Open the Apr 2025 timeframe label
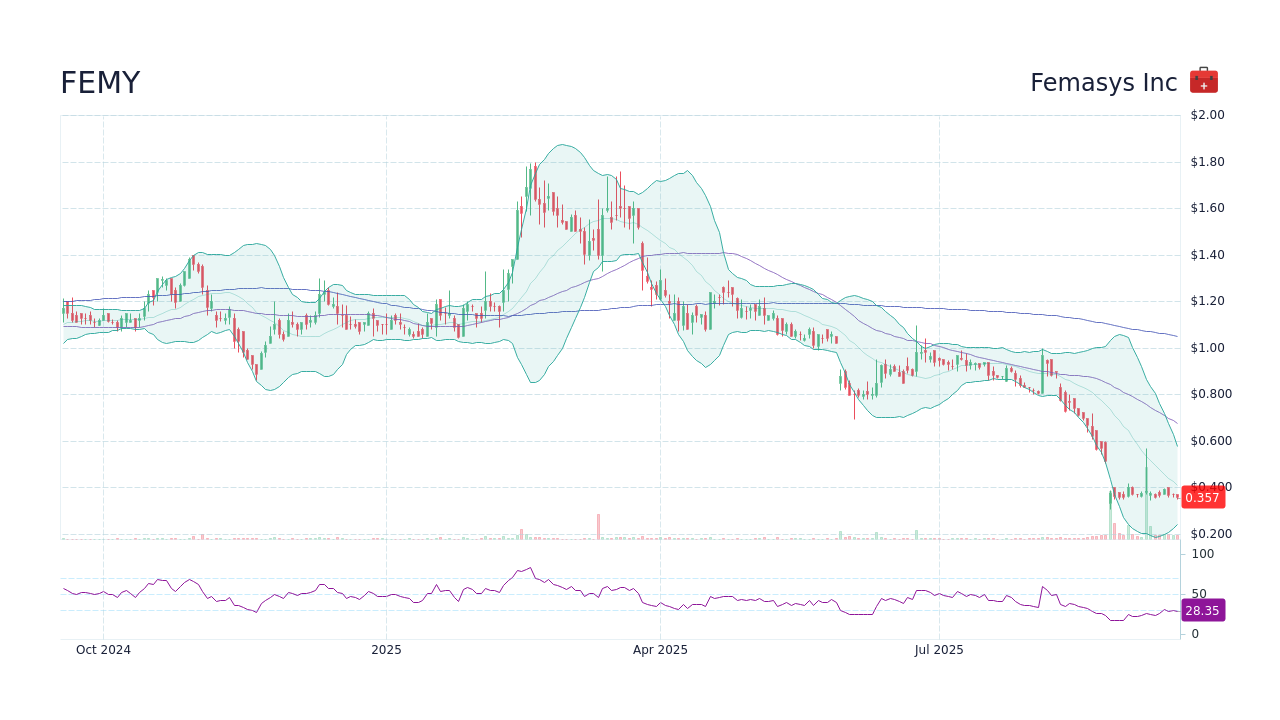 click(660, 650)
